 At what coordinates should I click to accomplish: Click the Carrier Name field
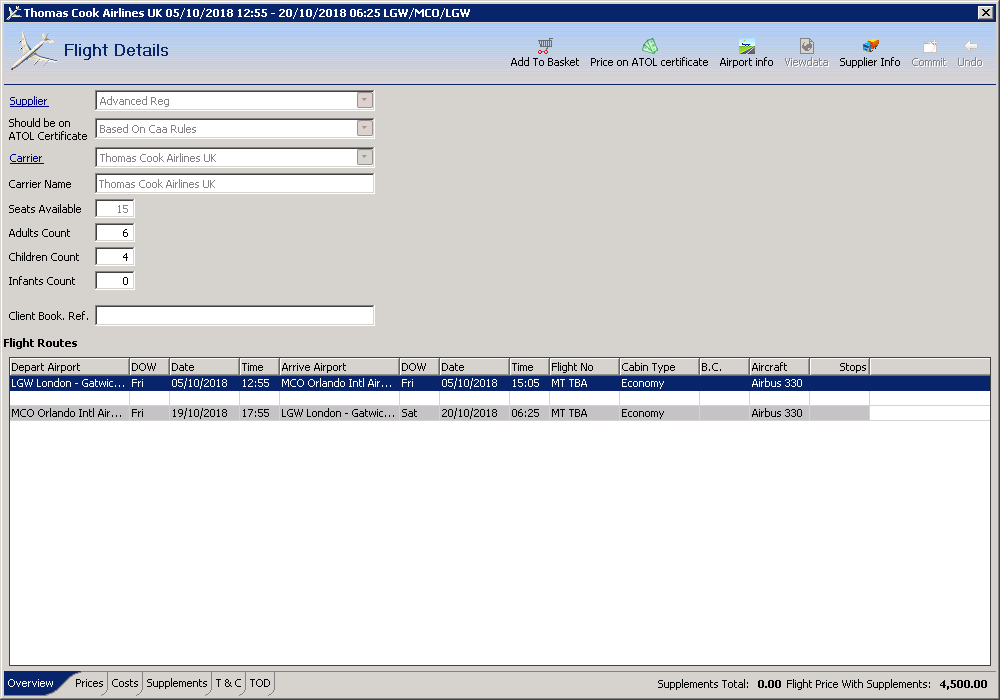click(235, 184)
